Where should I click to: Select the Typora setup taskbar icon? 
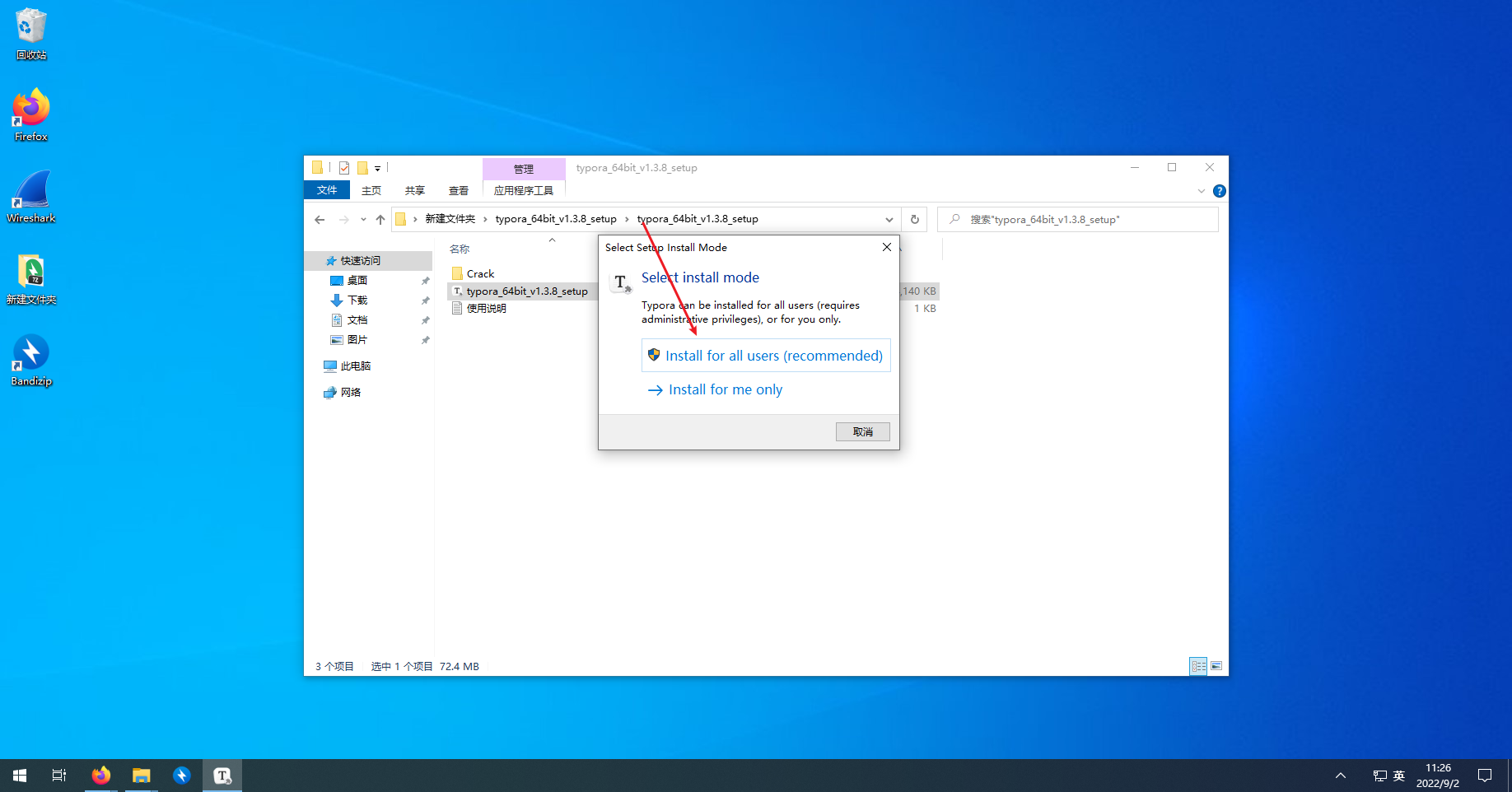point(222,776)
